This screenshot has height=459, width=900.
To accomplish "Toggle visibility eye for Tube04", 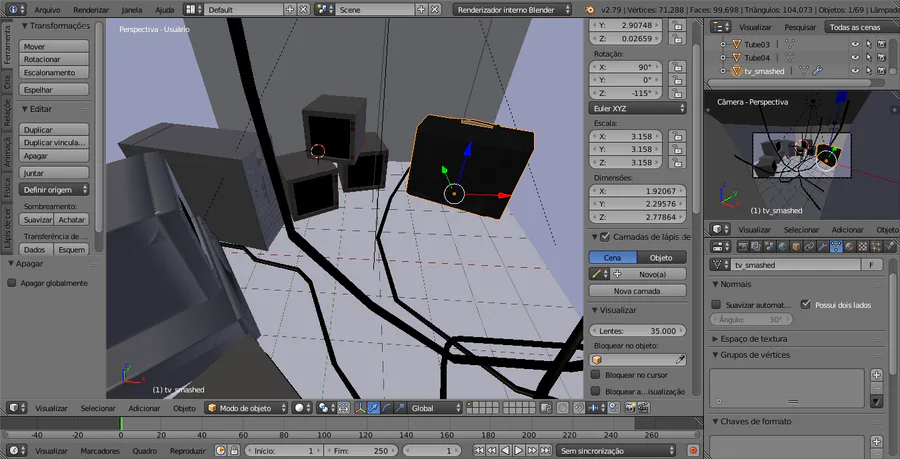I will [x=855, y=57].
